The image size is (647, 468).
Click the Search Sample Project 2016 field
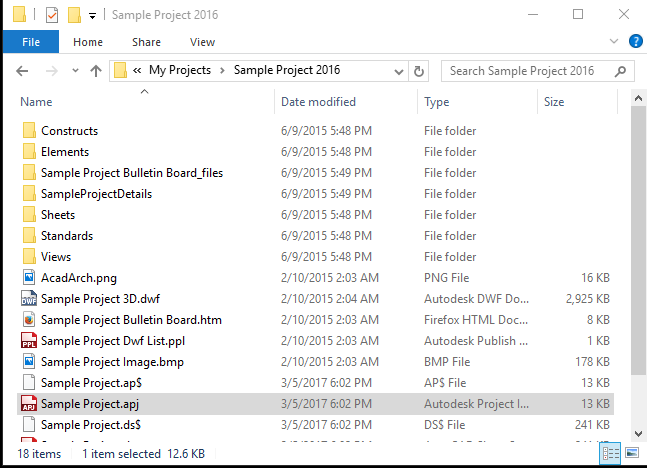pos(528,71)
